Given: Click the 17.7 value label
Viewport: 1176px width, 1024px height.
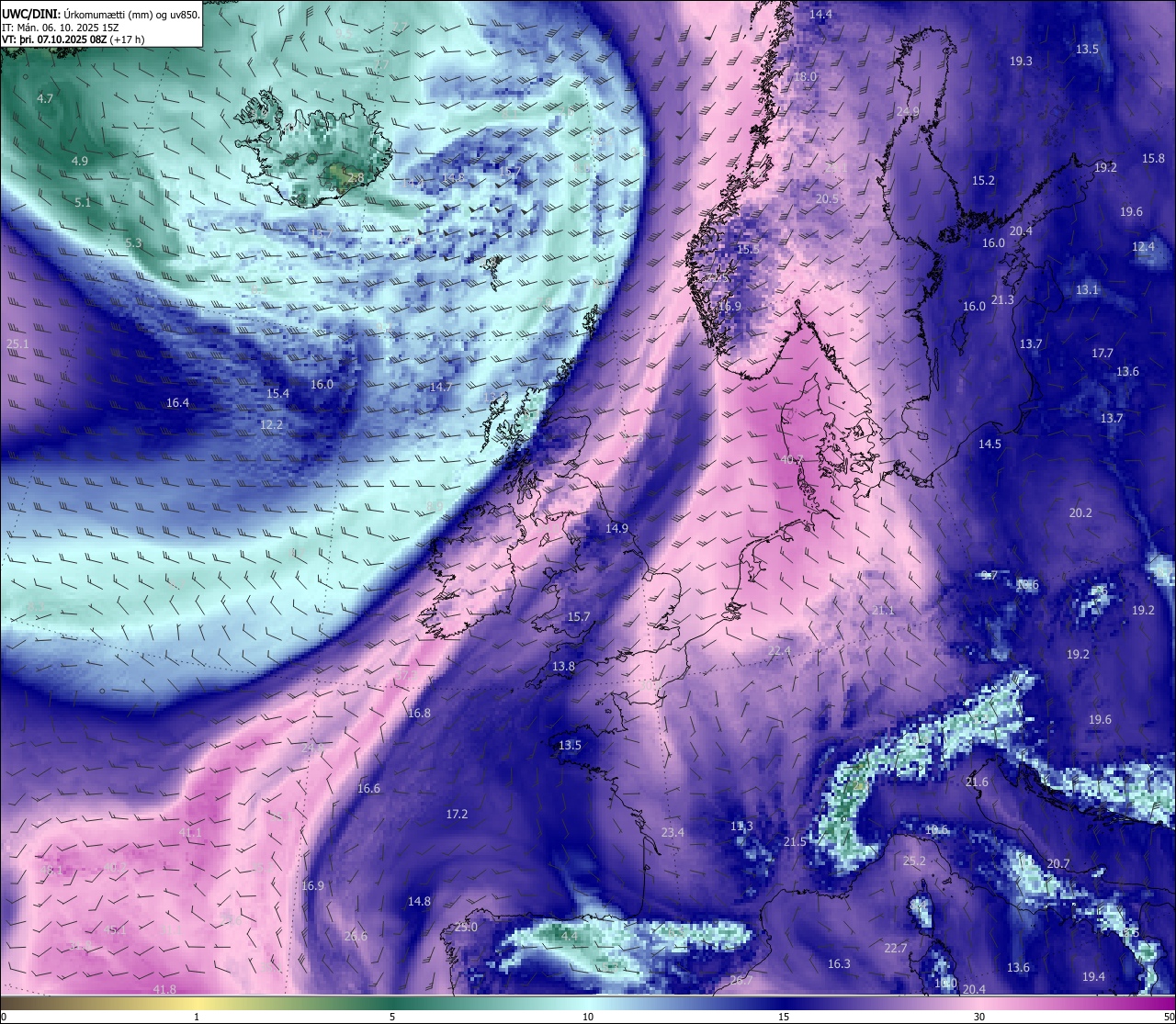Looking at the screenshot, I should pos(1102,353).
